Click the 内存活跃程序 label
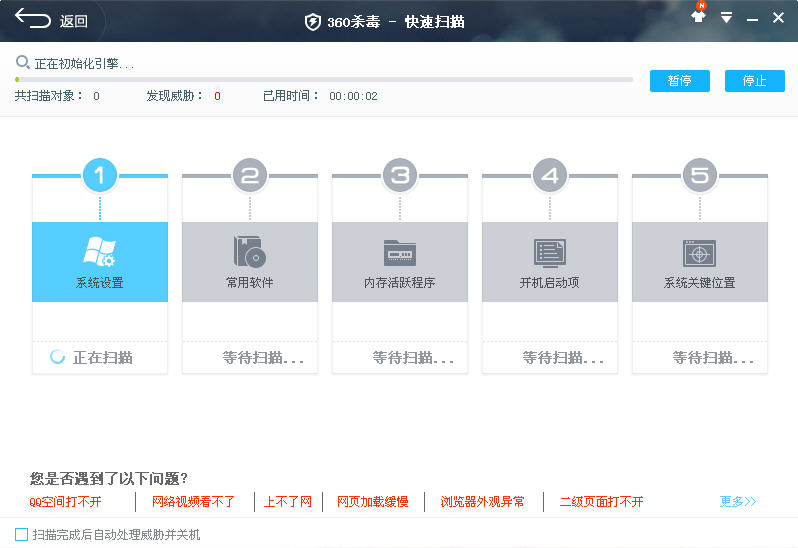798x548 pixels. point(400,283)
